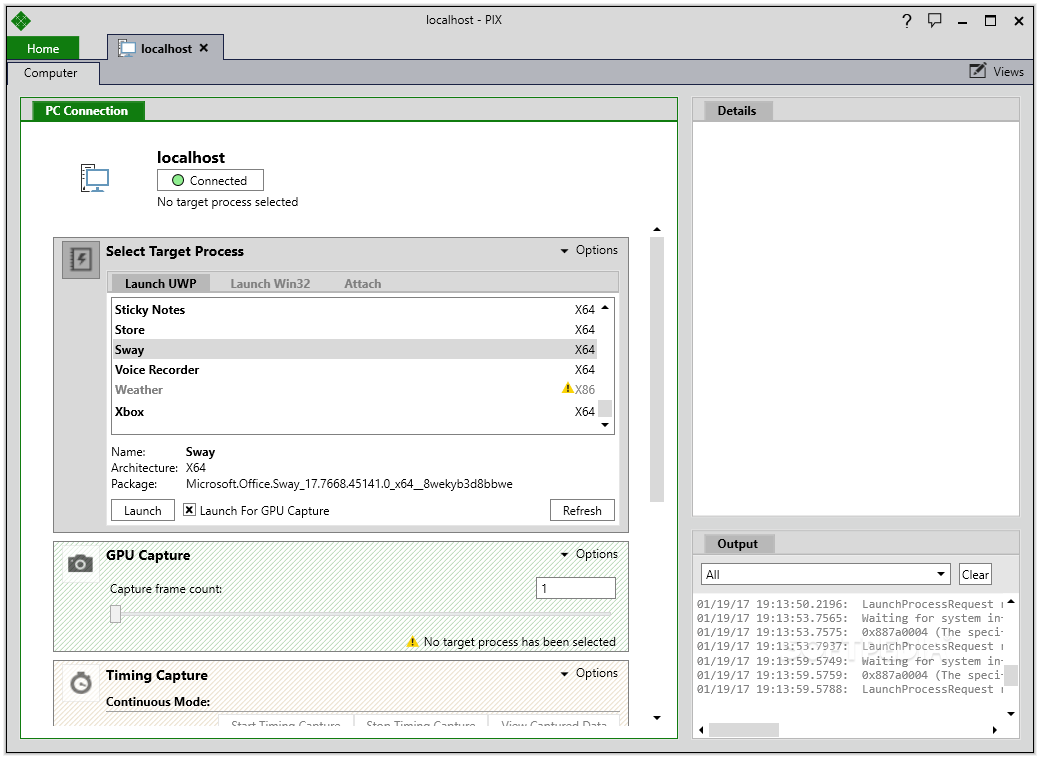Expand GPU Capture Options
The image size is (1040, 759).
point(589,554)
